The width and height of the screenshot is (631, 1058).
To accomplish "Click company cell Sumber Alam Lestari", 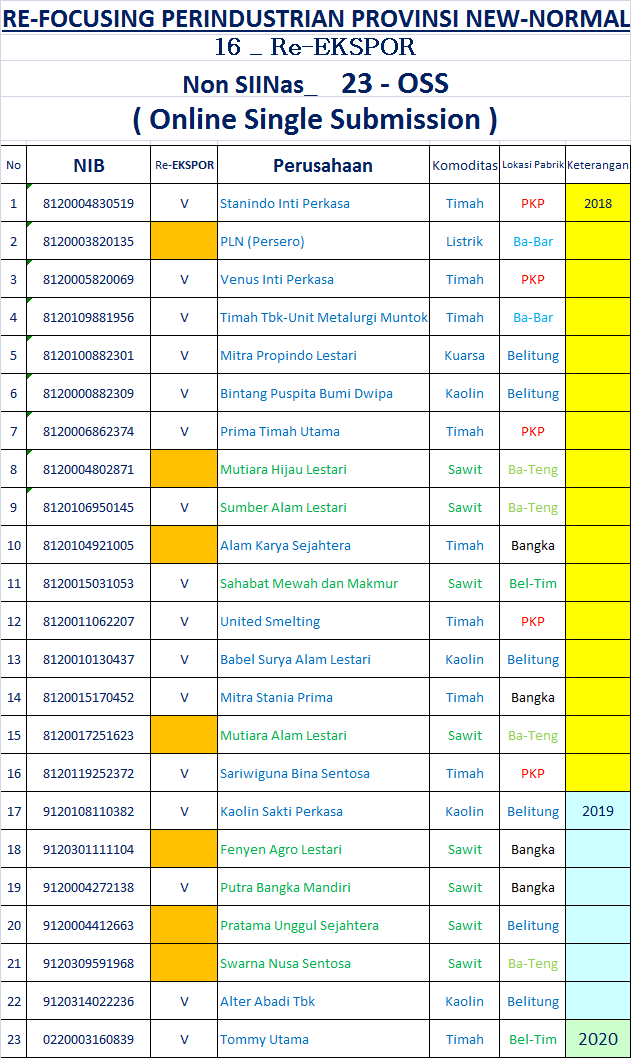I will coord(323,507).
